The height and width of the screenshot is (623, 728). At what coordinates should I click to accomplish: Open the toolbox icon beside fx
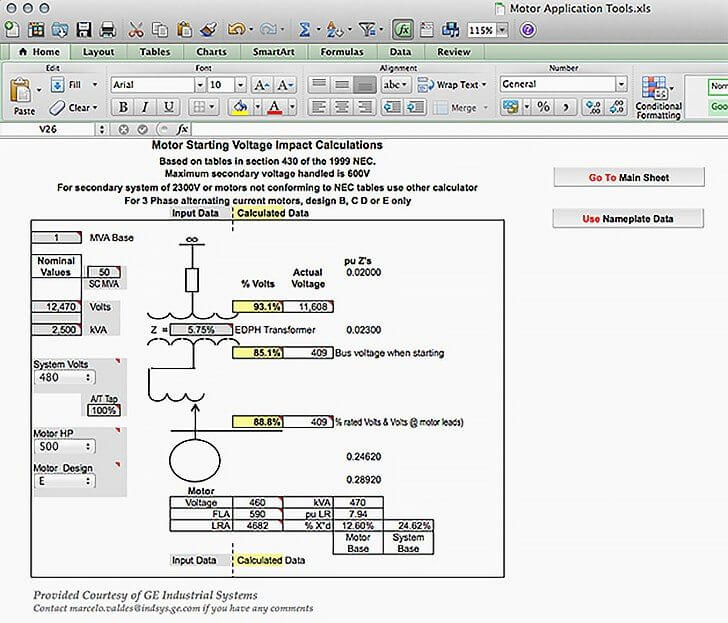(x=426, y=30)
